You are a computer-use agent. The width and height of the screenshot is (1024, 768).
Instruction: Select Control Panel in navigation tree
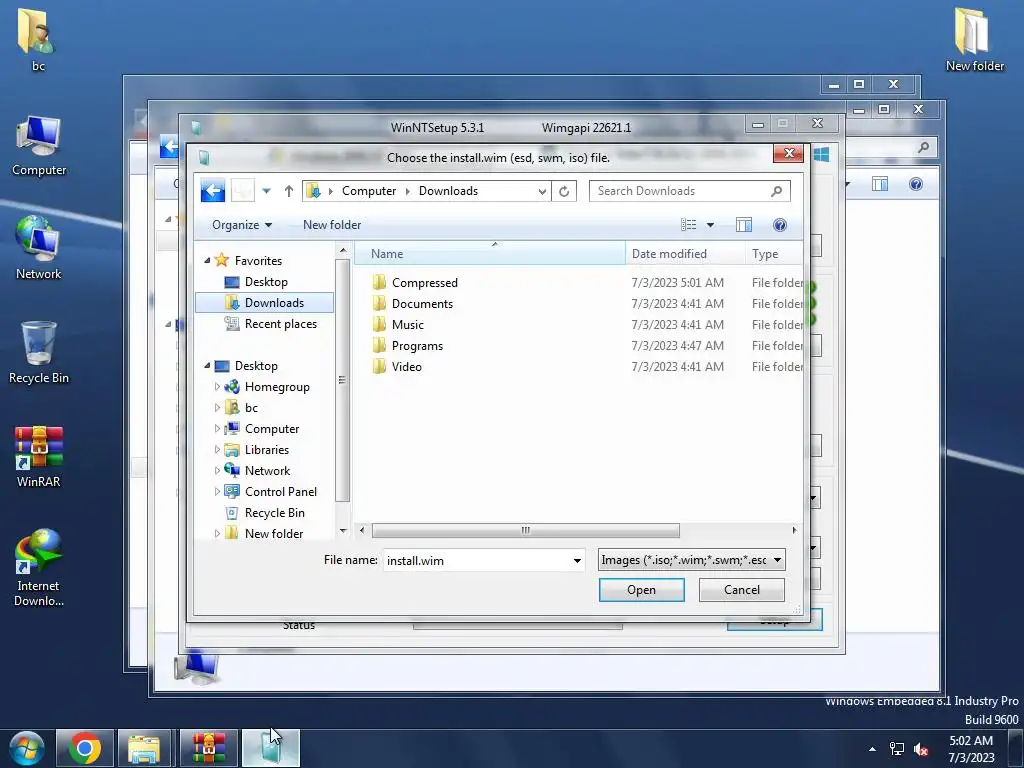point(281,491)
